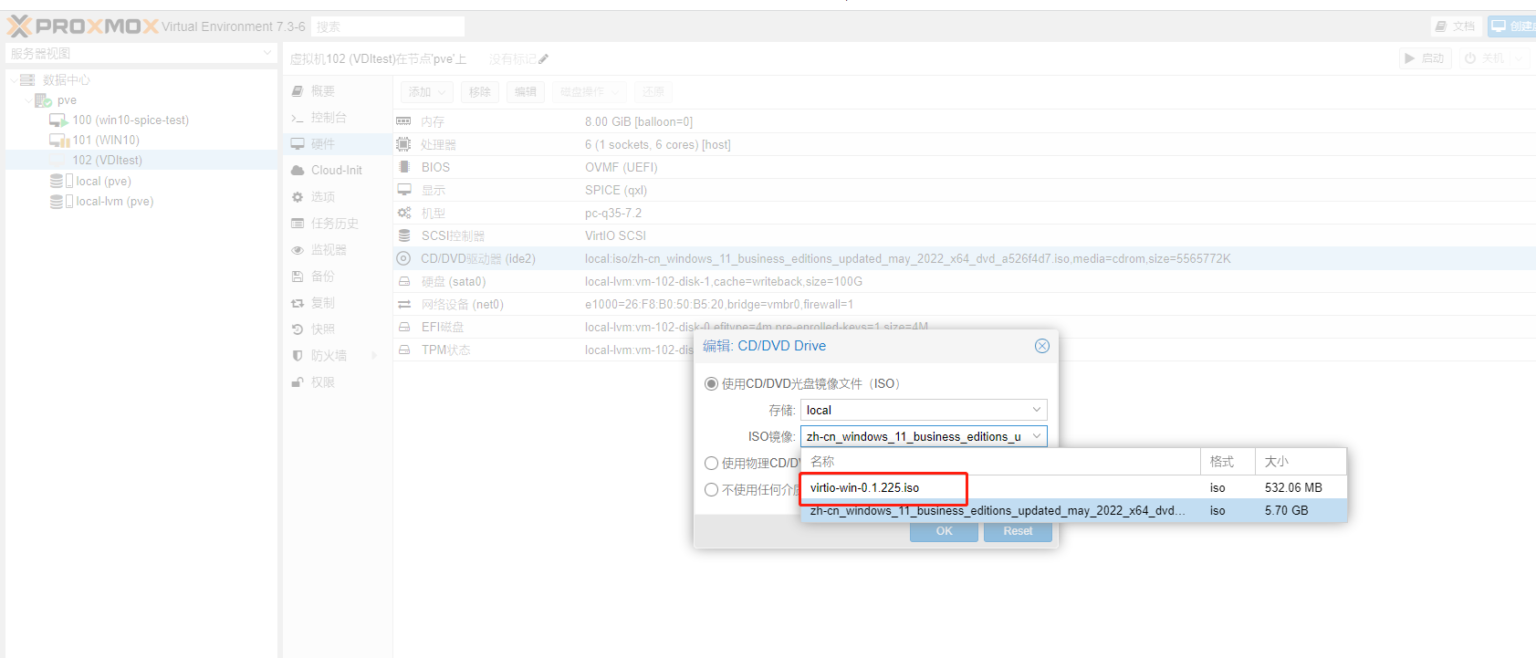Expand the 服务器视图 view selector dropdown
The image size is (1536, 658).
click(140, 53)
